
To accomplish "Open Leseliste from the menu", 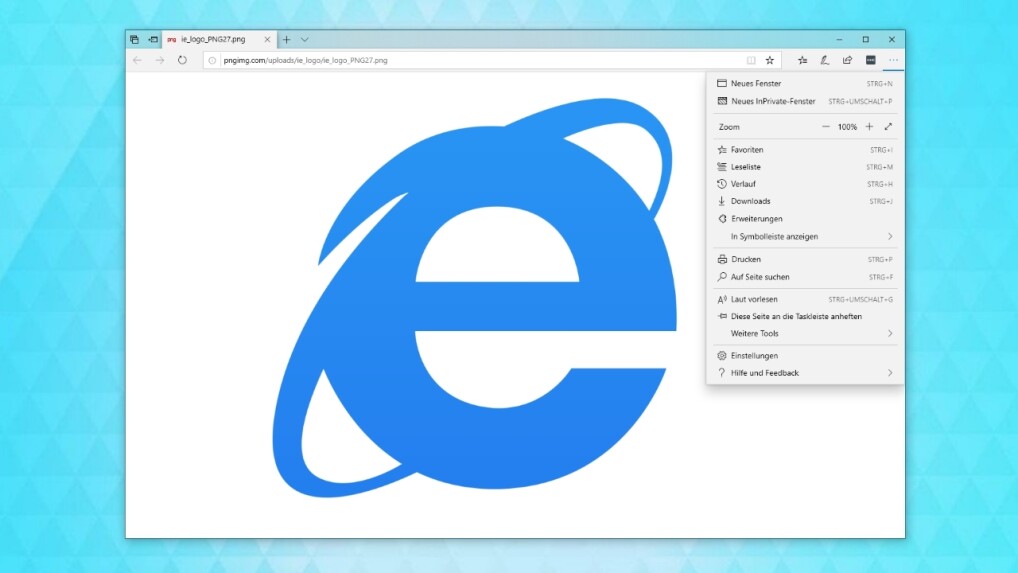I will [805, 167].
